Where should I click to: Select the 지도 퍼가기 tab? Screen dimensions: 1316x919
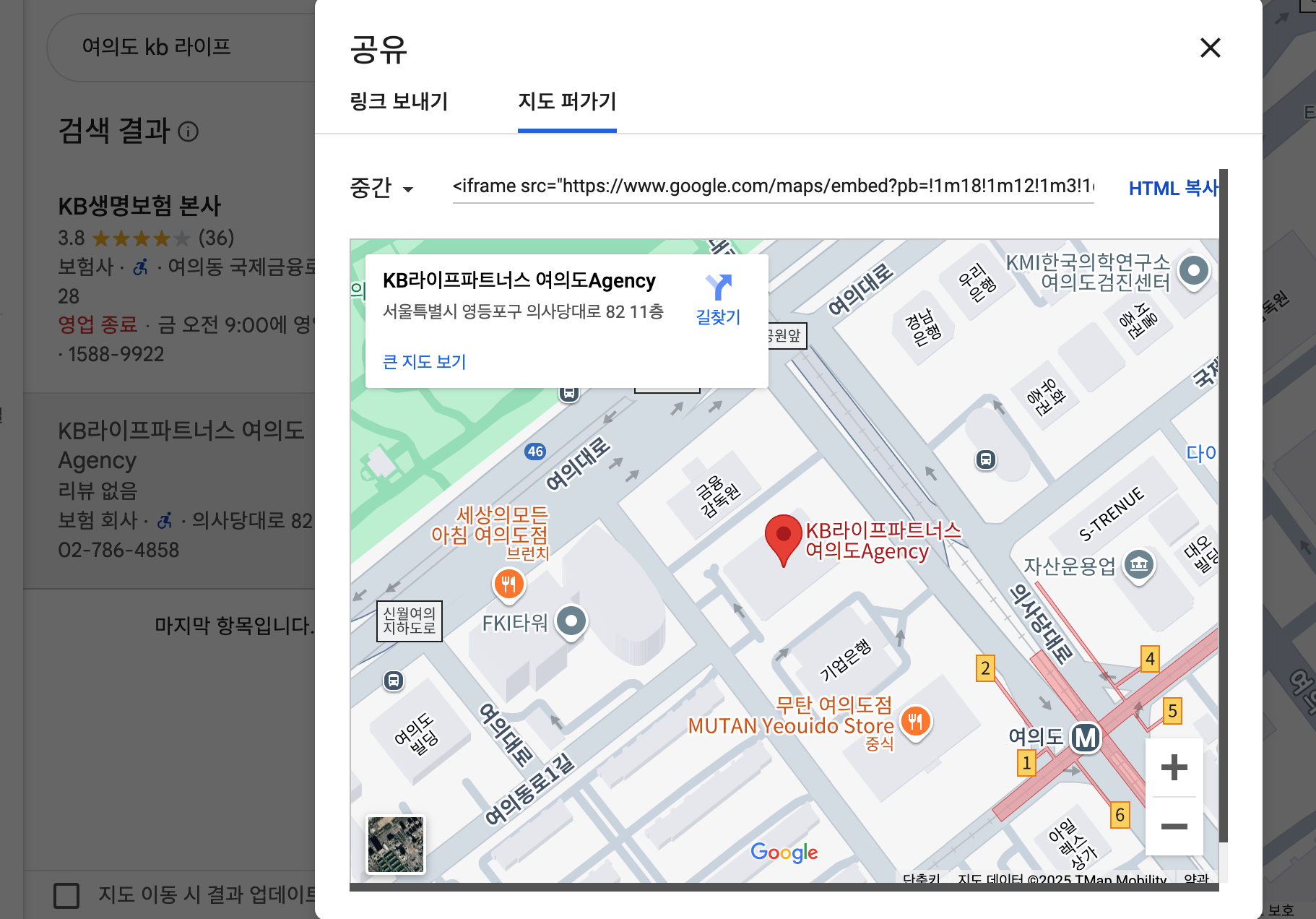point(567,101)
